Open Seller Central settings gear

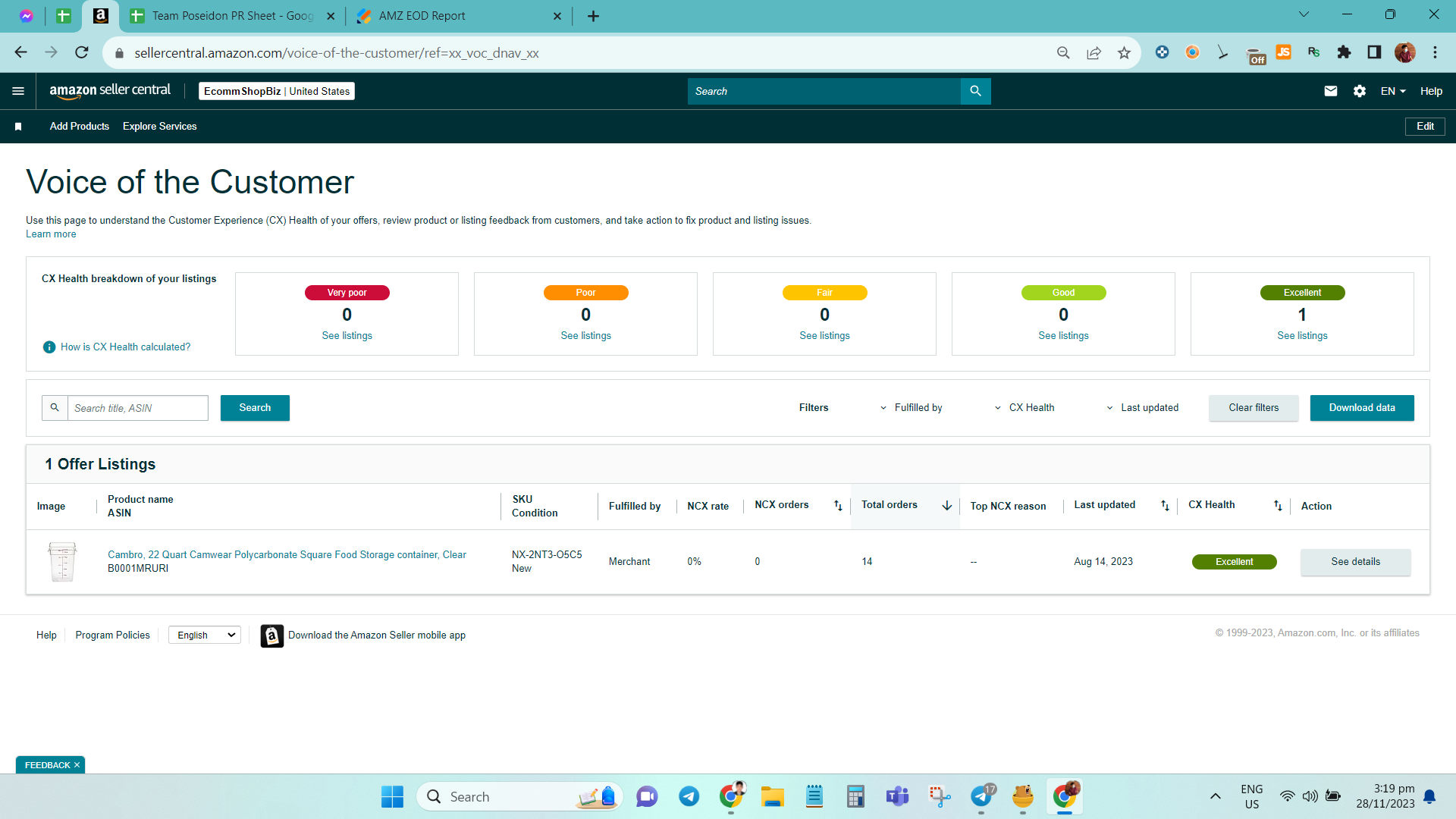[1360, 91]
